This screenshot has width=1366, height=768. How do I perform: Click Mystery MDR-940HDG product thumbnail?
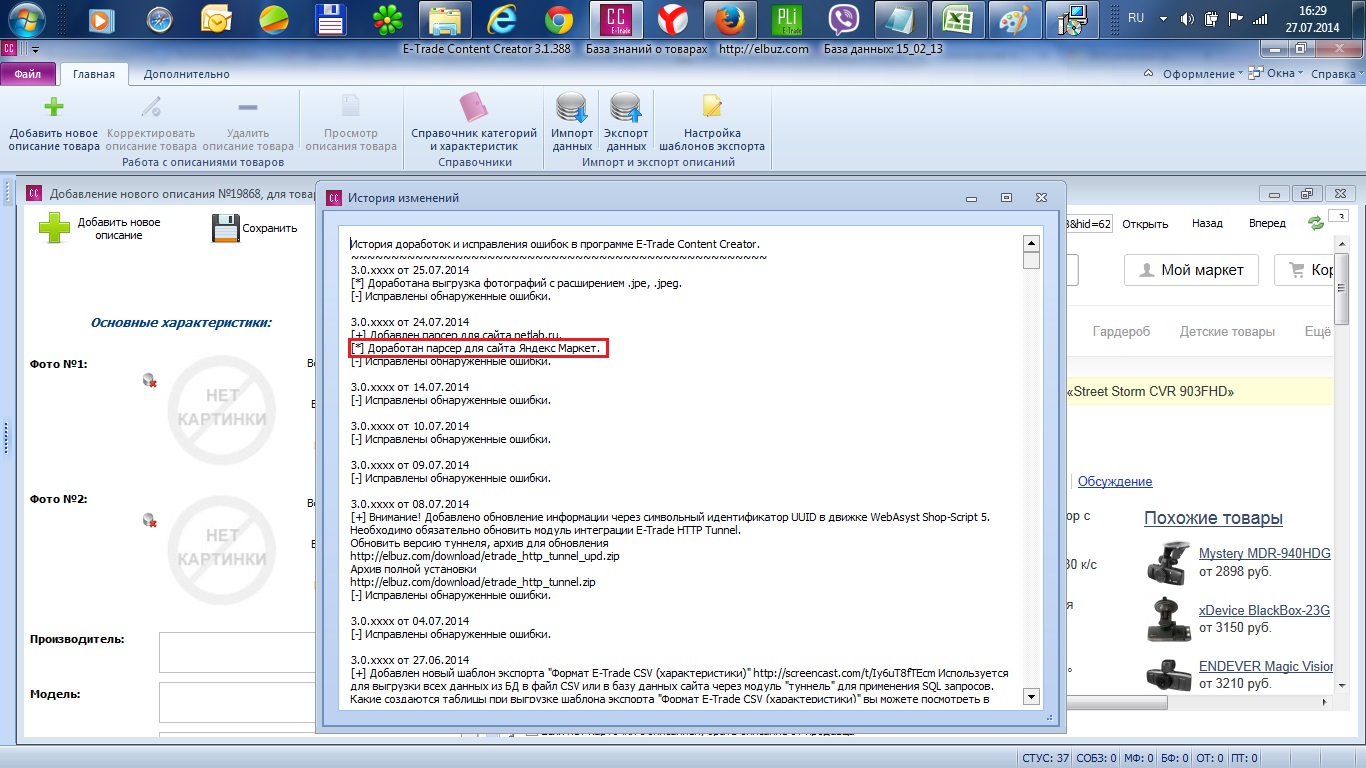[x=1167, y=562]
